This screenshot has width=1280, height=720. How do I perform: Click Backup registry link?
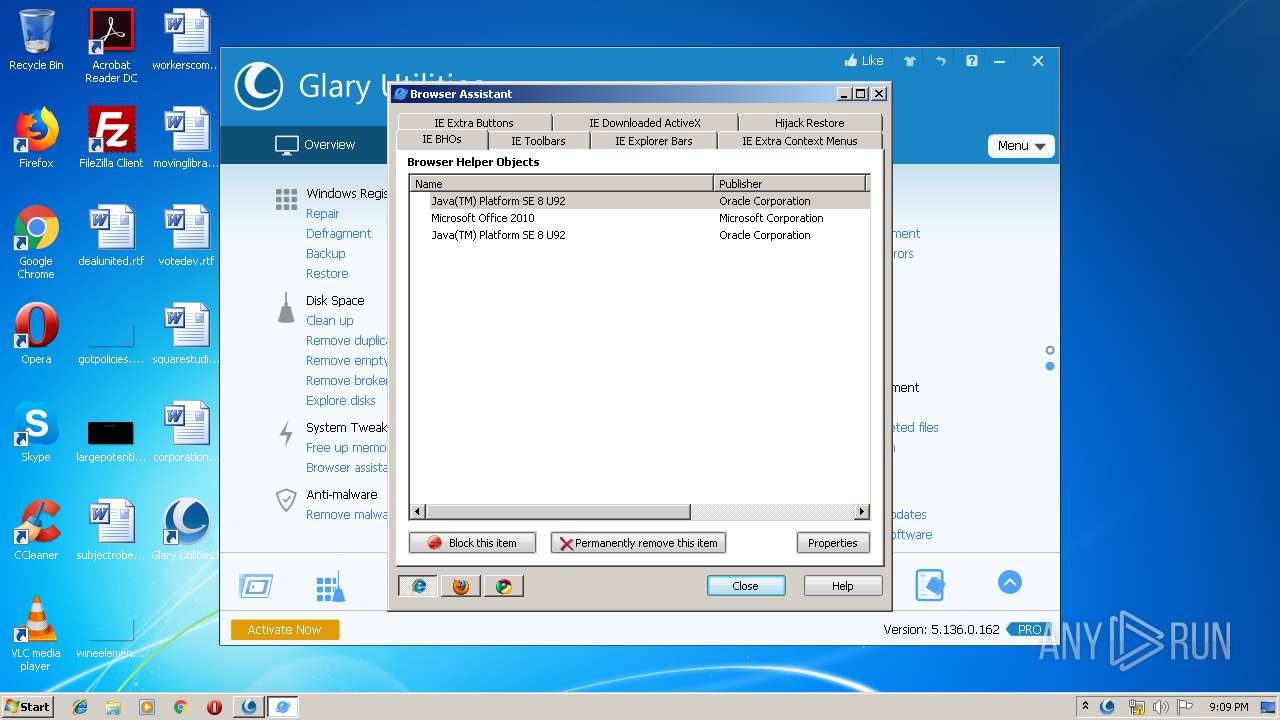(325, 253)
